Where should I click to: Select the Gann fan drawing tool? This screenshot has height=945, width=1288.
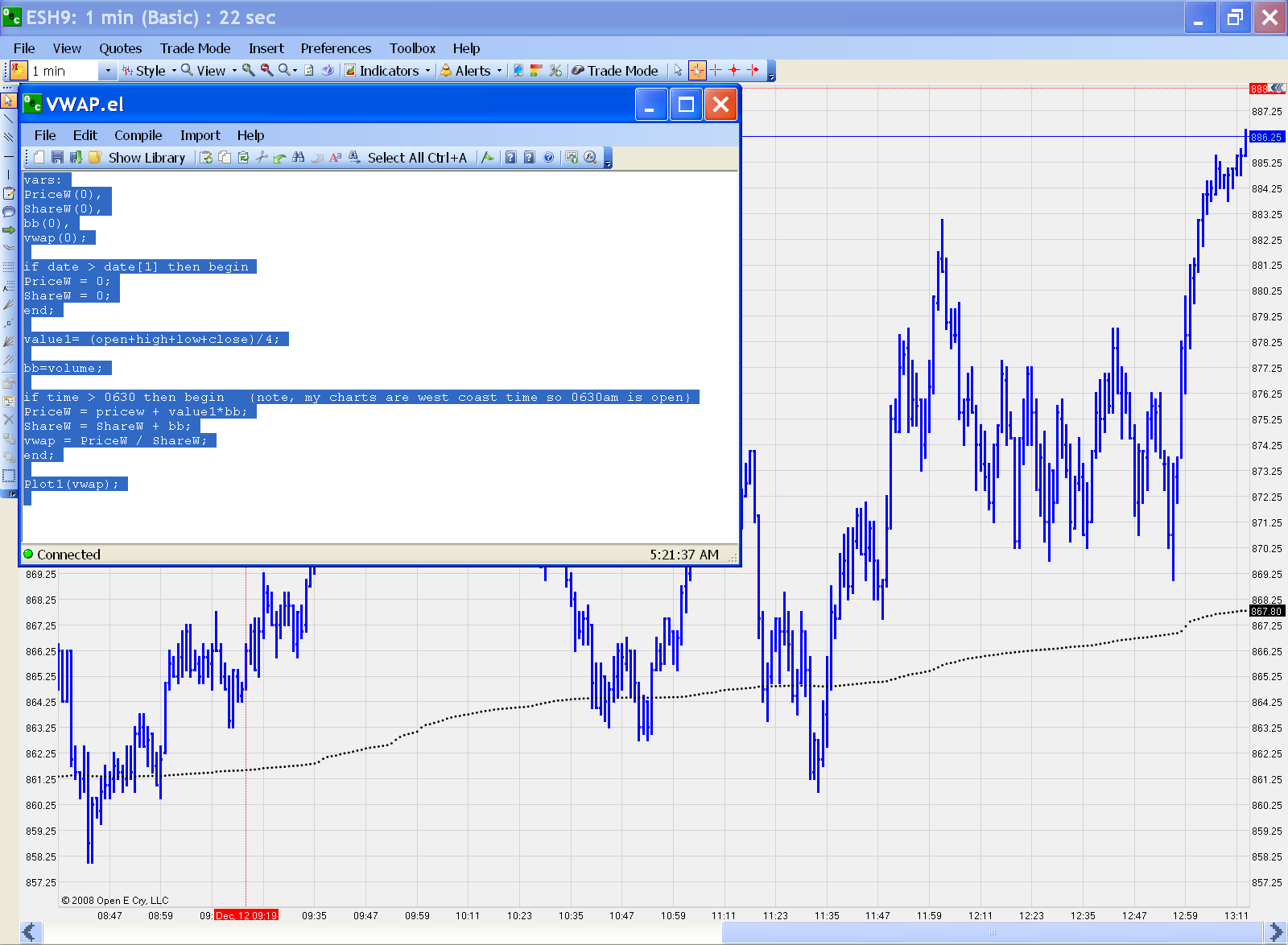(x=9, y=341)
